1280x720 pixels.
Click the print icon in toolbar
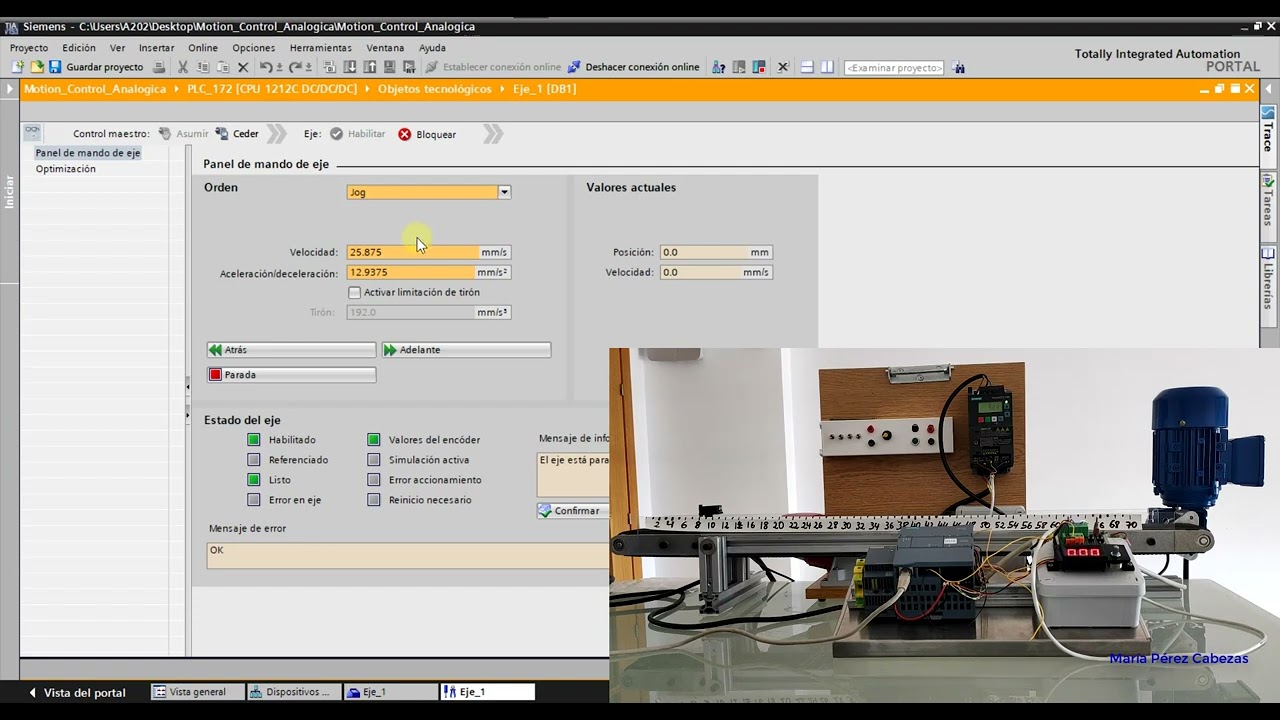click(159, 67)
